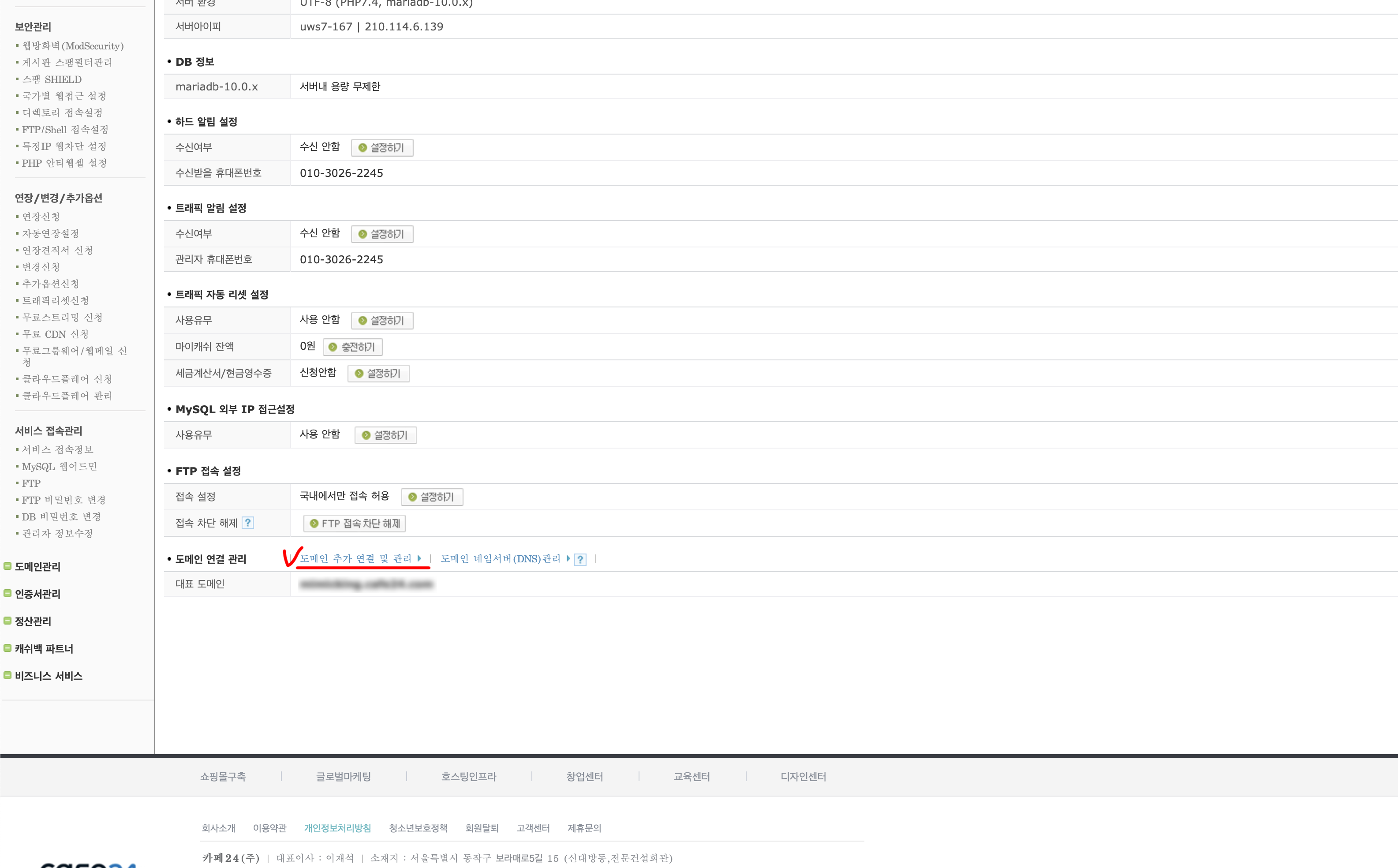Click the help icon beside DNS 관리 link
The height and width of the screenshot is (868, 1398).
point(580,559)
